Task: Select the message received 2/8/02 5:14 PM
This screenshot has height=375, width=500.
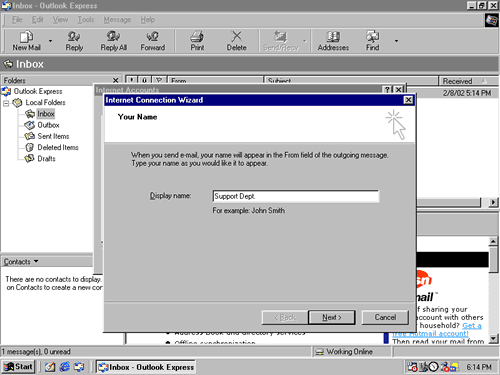Action: (467, 93)
